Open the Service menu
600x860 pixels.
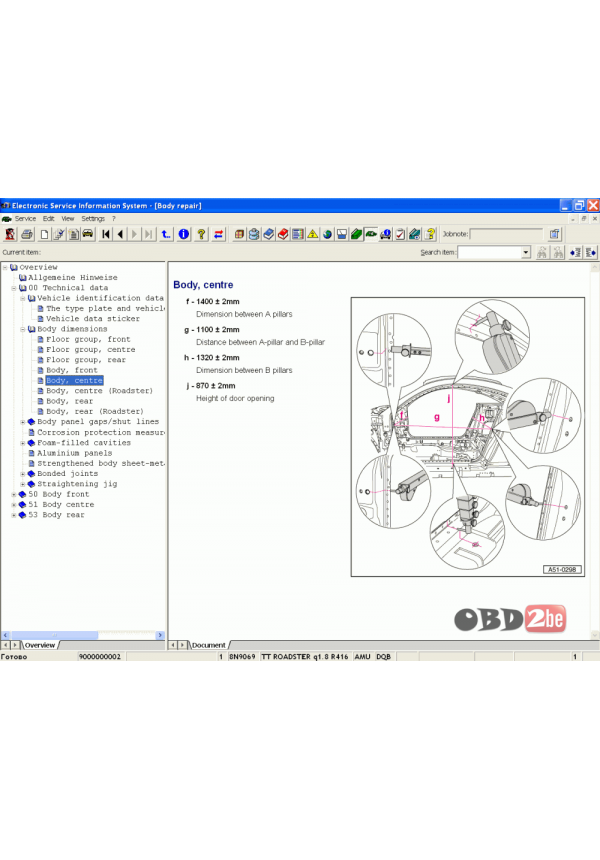(x=25, y=218)
